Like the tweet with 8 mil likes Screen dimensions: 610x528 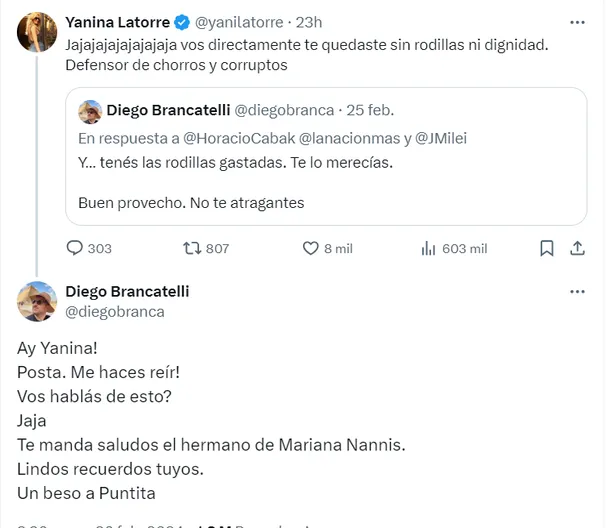307,248
